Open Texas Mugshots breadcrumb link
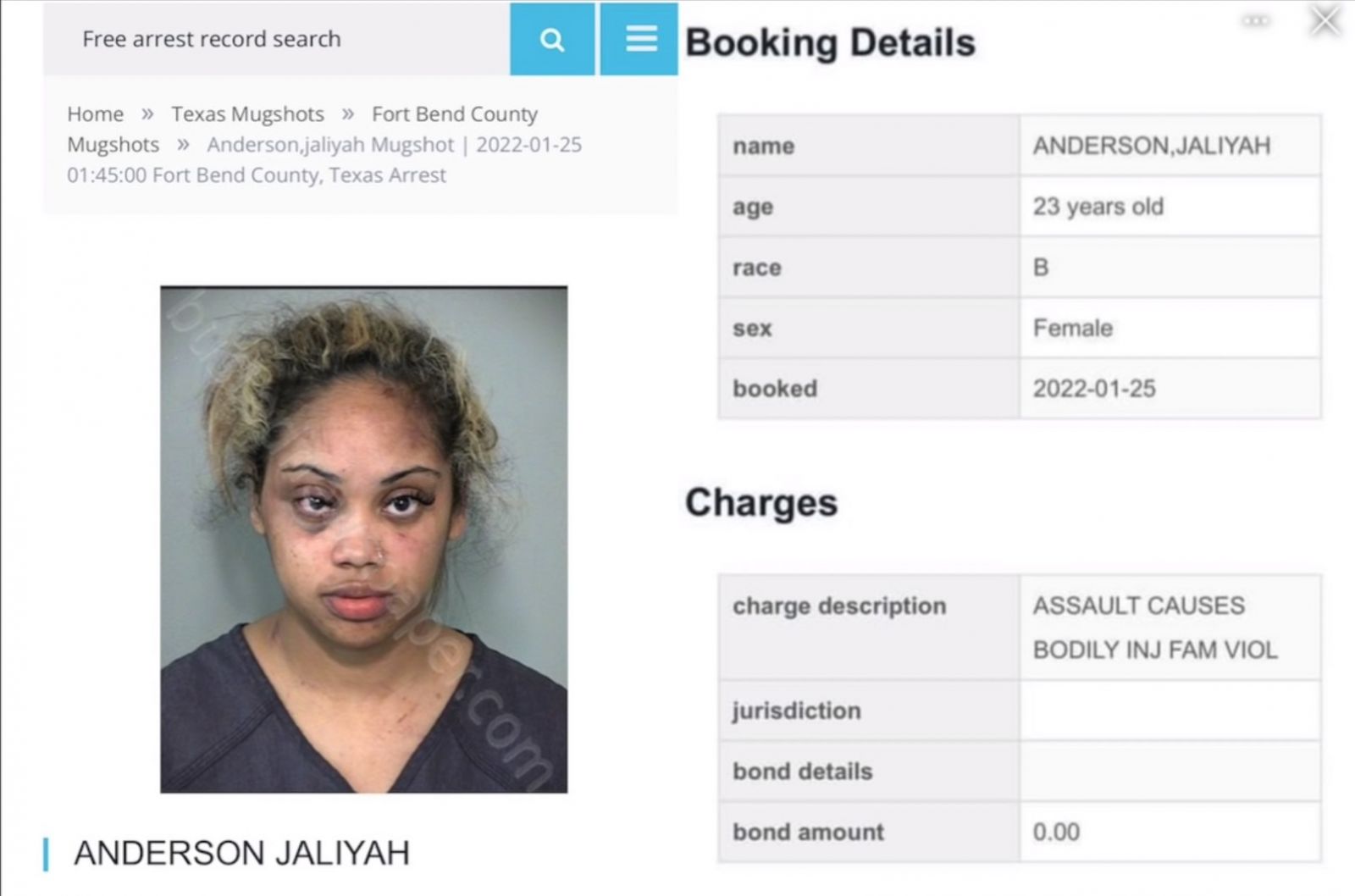 point(247,114)
